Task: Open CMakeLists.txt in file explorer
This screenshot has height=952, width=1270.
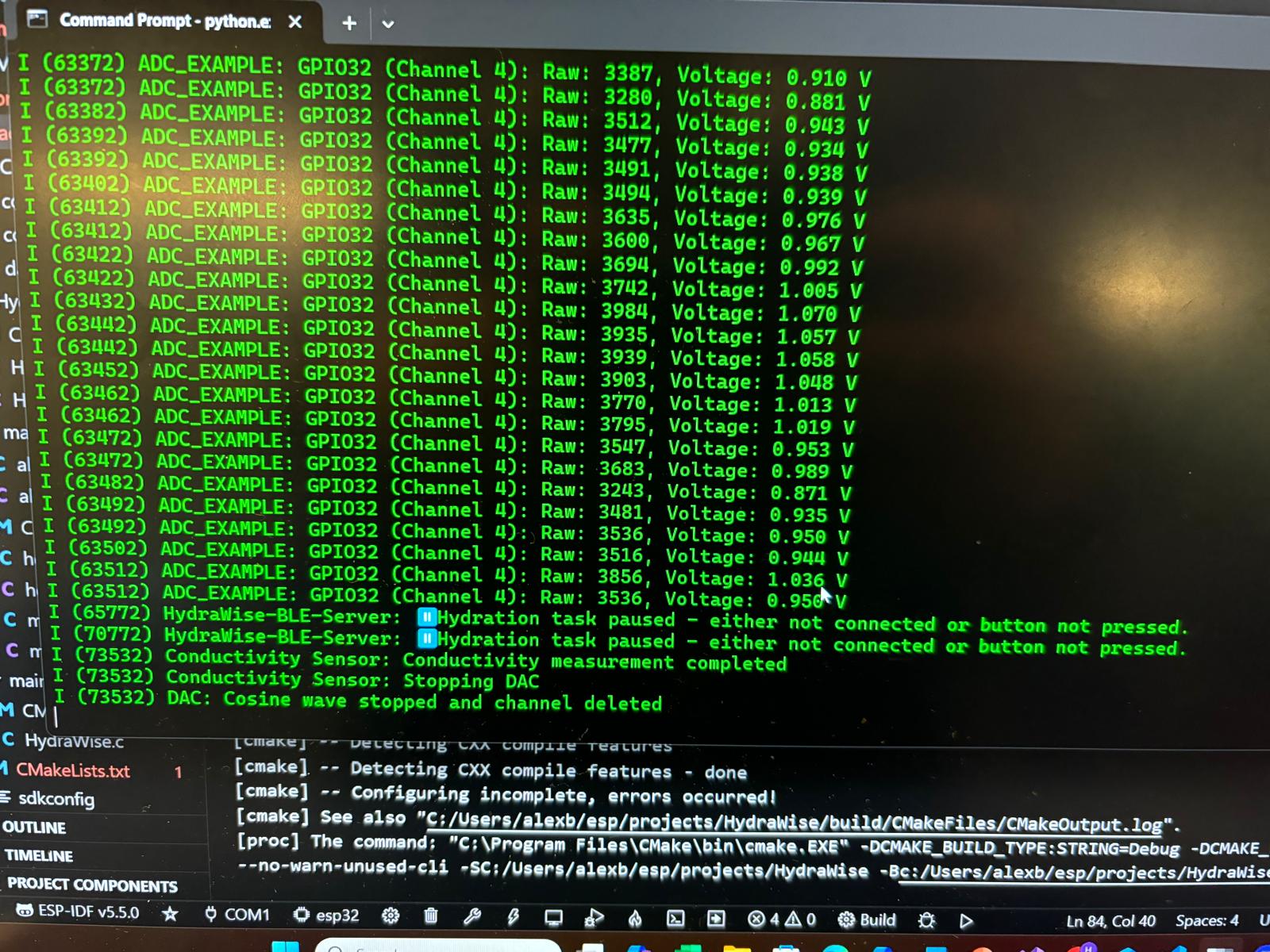Action: [73, 770]
